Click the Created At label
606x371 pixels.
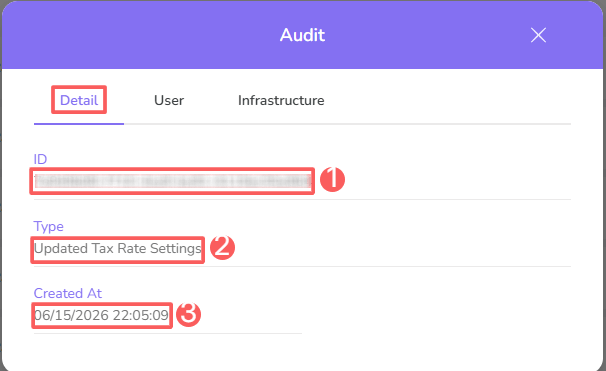point(68,293)
